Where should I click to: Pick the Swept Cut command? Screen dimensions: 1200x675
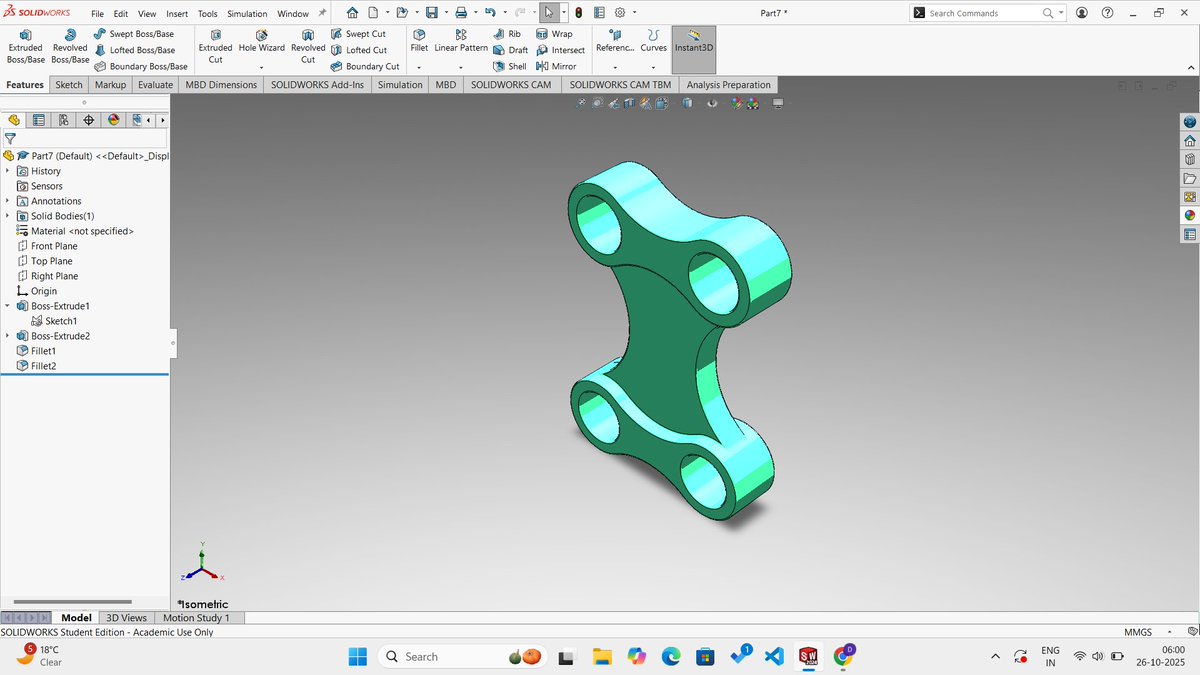pos(357,33)
